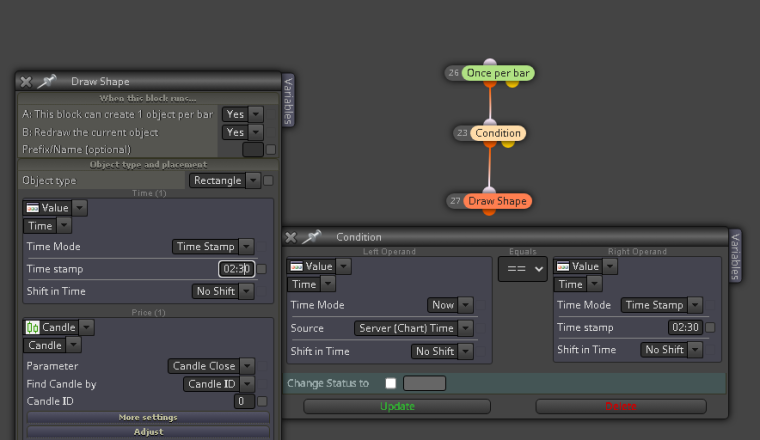
Task: Open option B Redraw Yes dropdown
Action: 243,132
